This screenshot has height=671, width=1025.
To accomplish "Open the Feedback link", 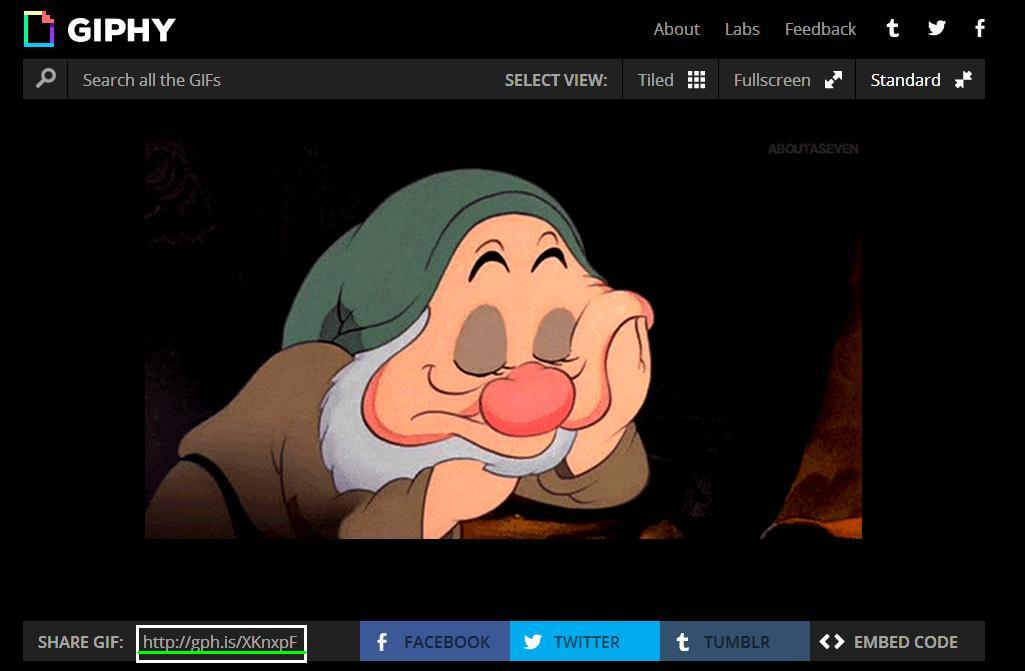I will click(820, 29).
